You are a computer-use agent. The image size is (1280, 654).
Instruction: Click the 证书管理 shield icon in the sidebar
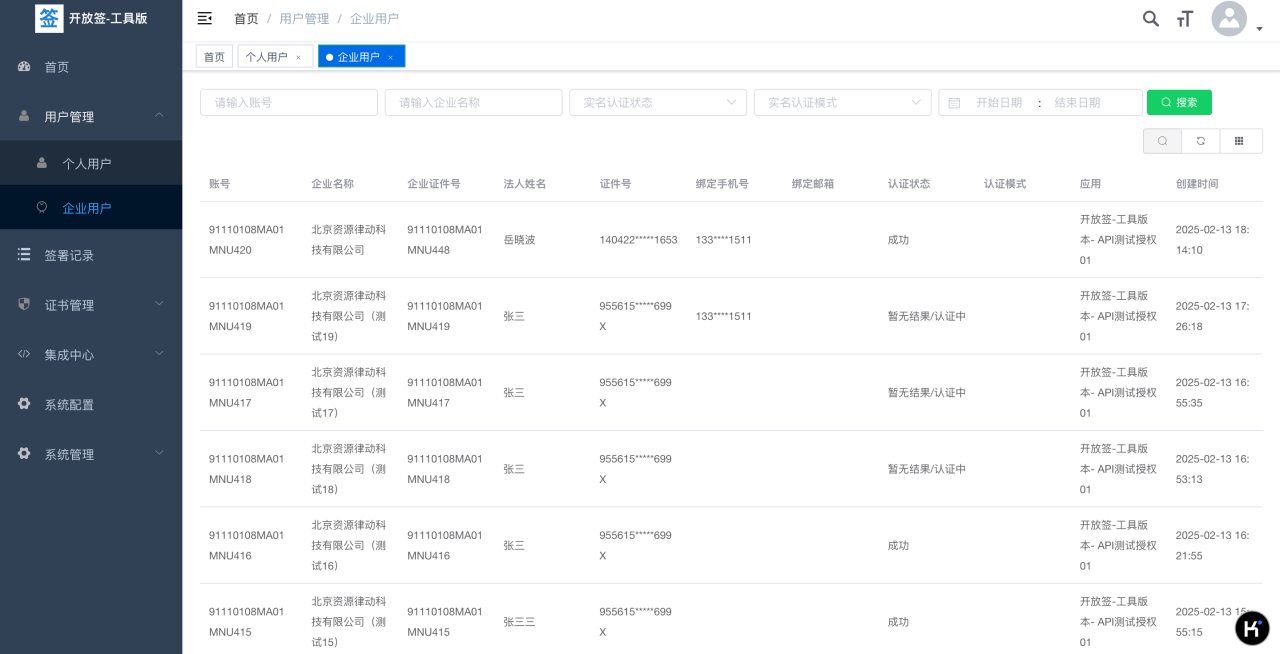pyautogui.click(x=24, y=304)
